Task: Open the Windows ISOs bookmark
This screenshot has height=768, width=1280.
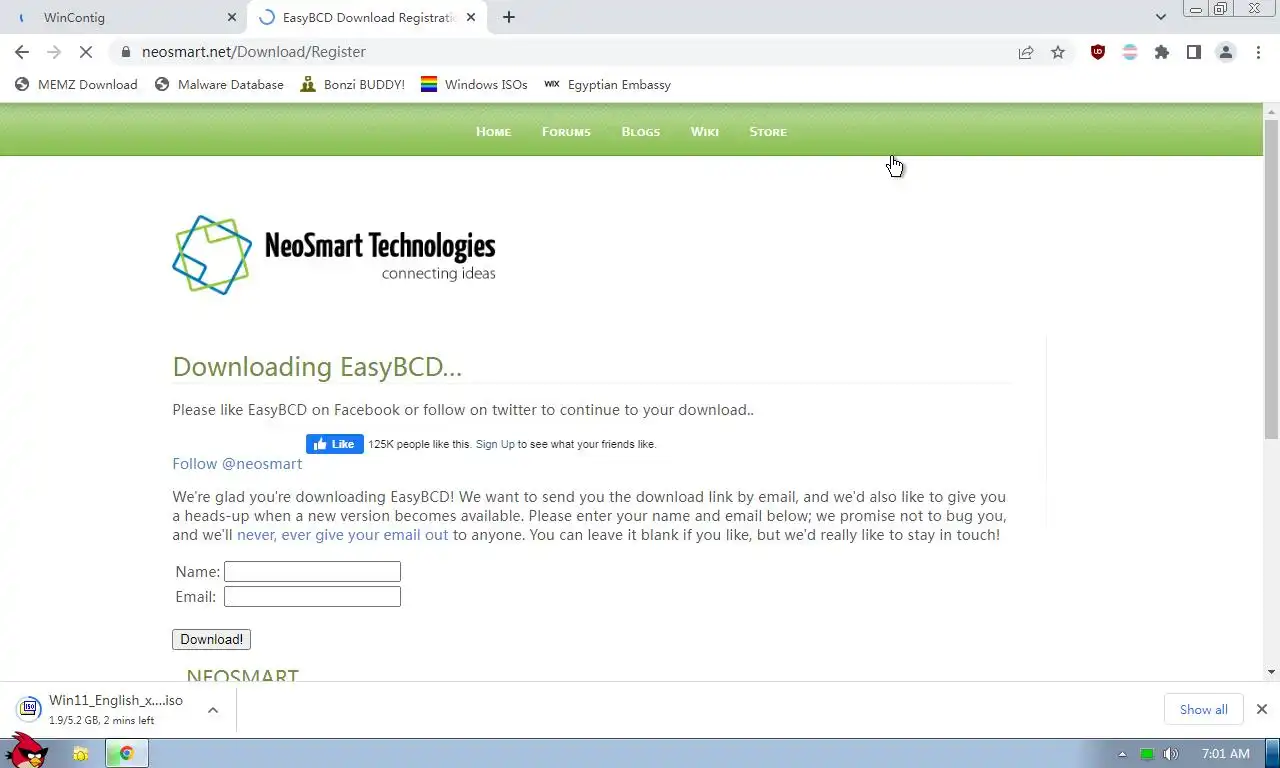Action: (474, 85)
